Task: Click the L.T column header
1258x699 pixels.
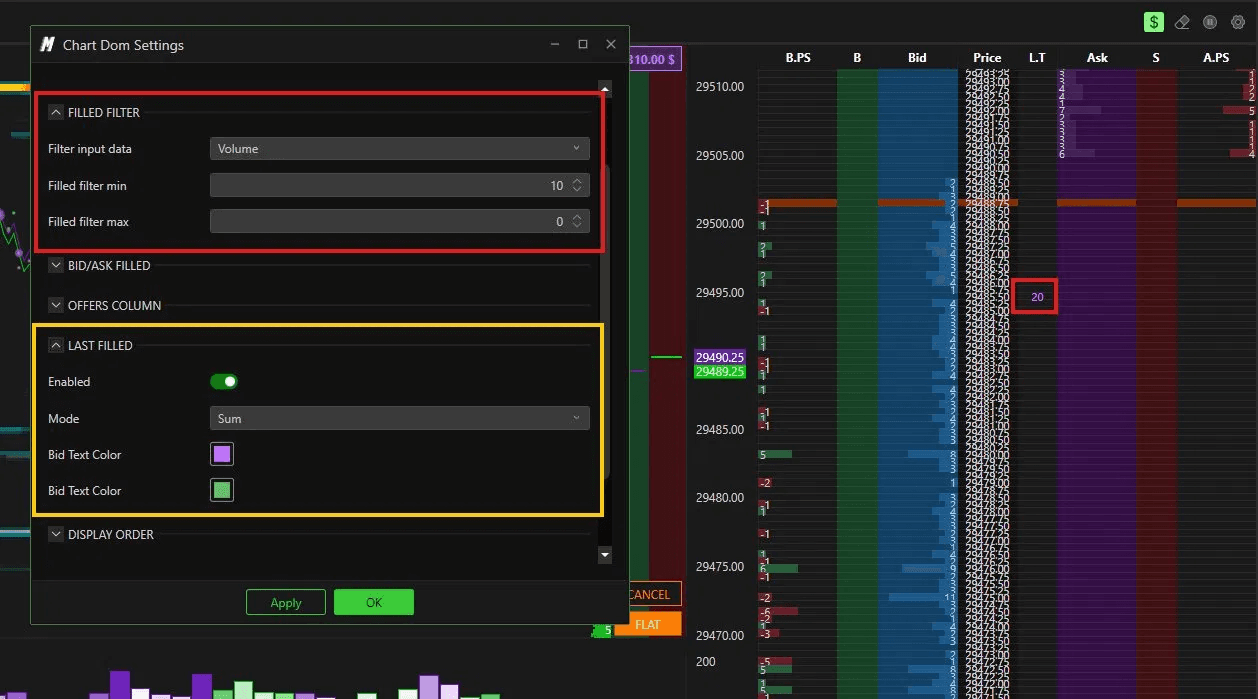Action: tap(1037, 58)
